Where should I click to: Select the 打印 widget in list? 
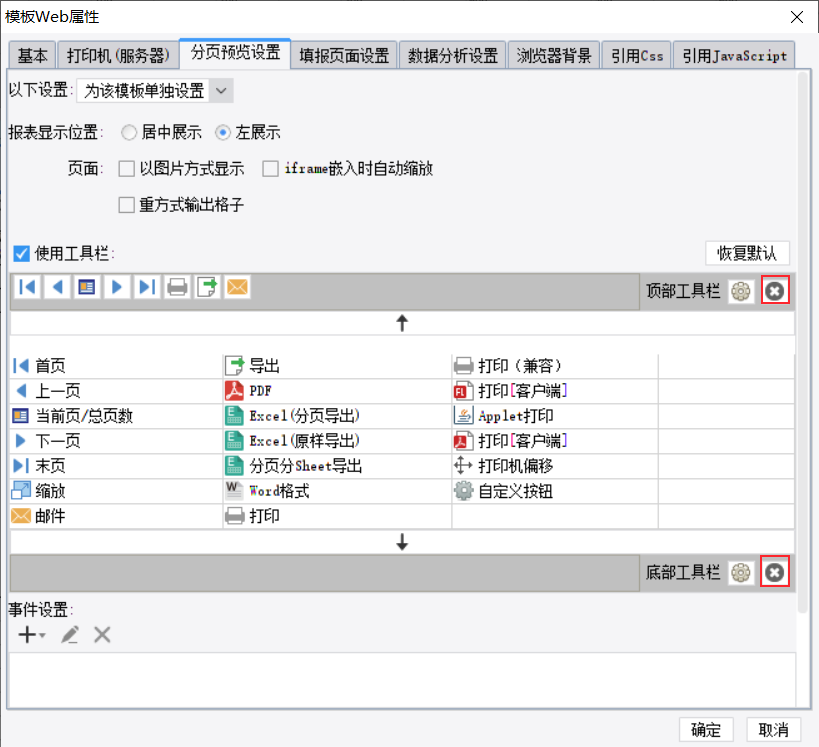click(337, 516)
